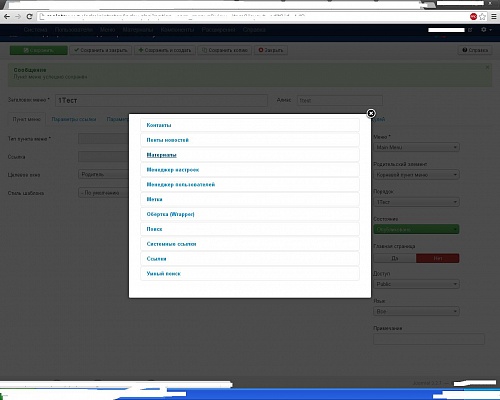
Task: Select Обертка (Wrapper) item type
Action: [x=250, y=214]
